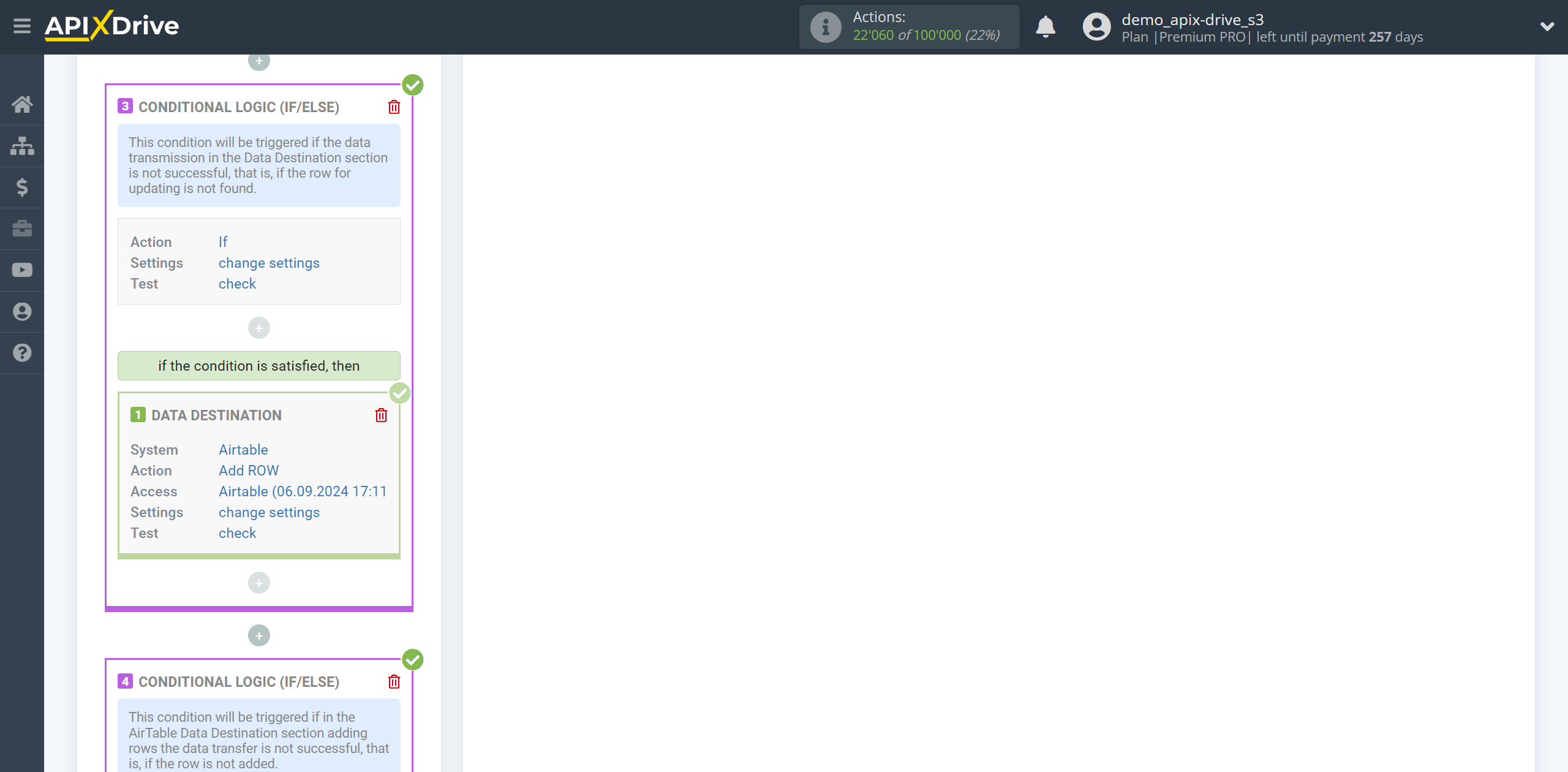1568x772 pixels.
Task: Expand the demo_apix-drive_s3 account dropdown
Action: pos(1543,27)
